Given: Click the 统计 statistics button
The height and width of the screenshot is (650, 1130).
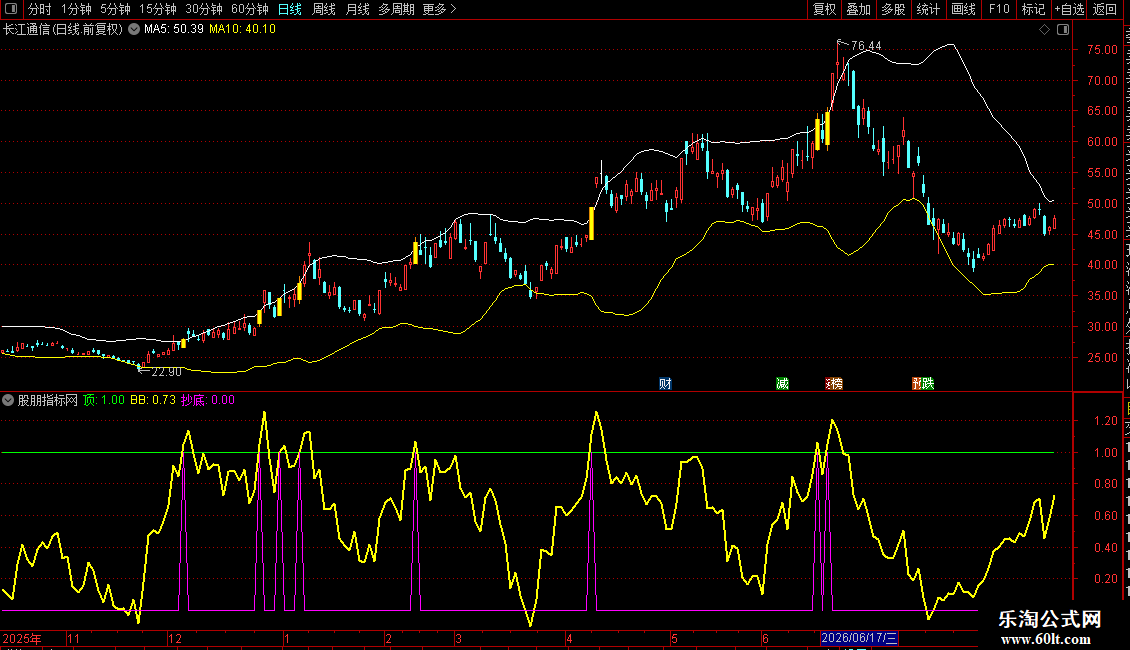Looking at the screenshot, I should (x=927, y=9).
